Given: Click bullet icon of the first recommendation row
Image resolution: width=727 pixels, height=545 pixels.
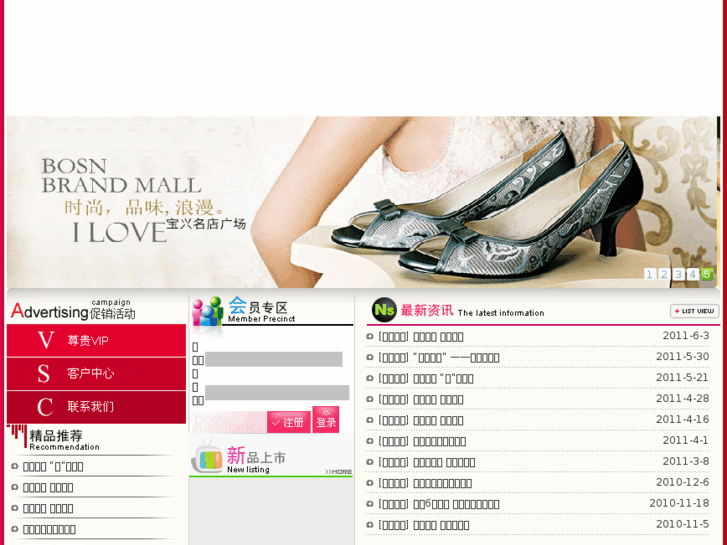Looking at the screenshot, I should [14, 467].
